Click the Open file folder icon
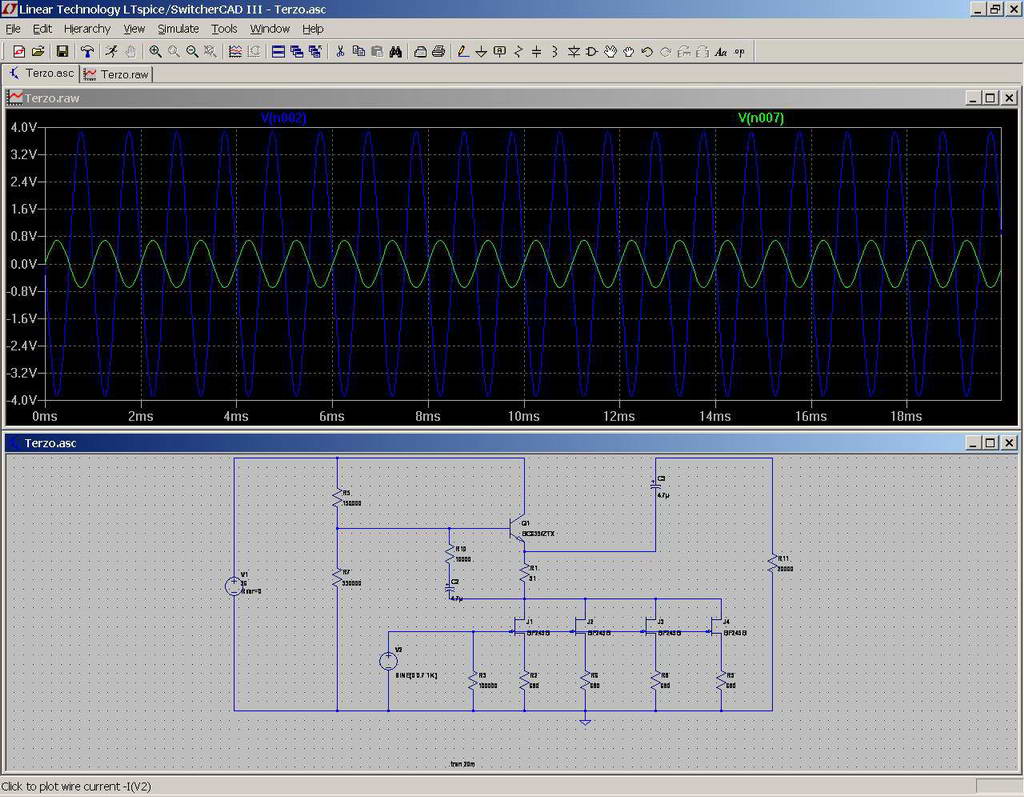This screenshot has height=797, width=1024. tap(38, 52)
